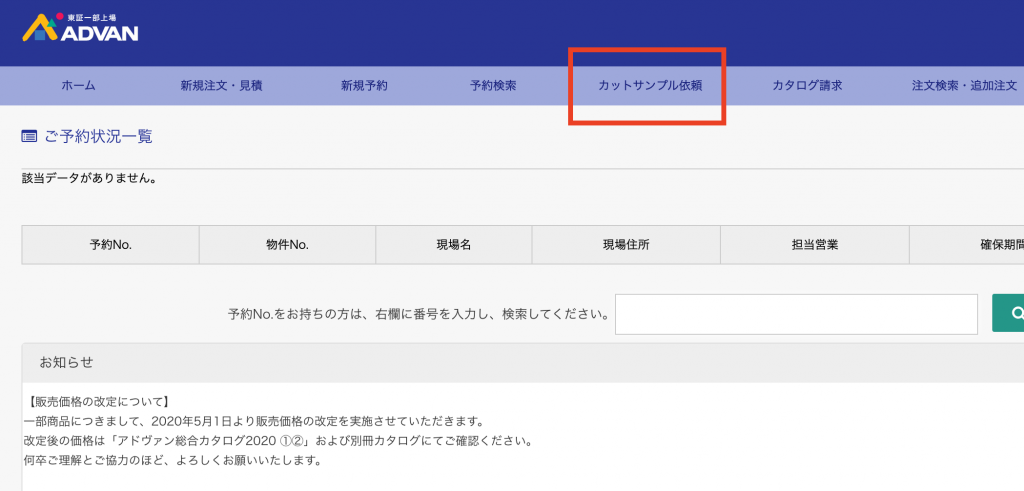This screenshot has height=491, width=1024.
Task: Open 注文検索・追加注文 in the navigation bar
Action: pyautogui.click(x=964, y=86)
